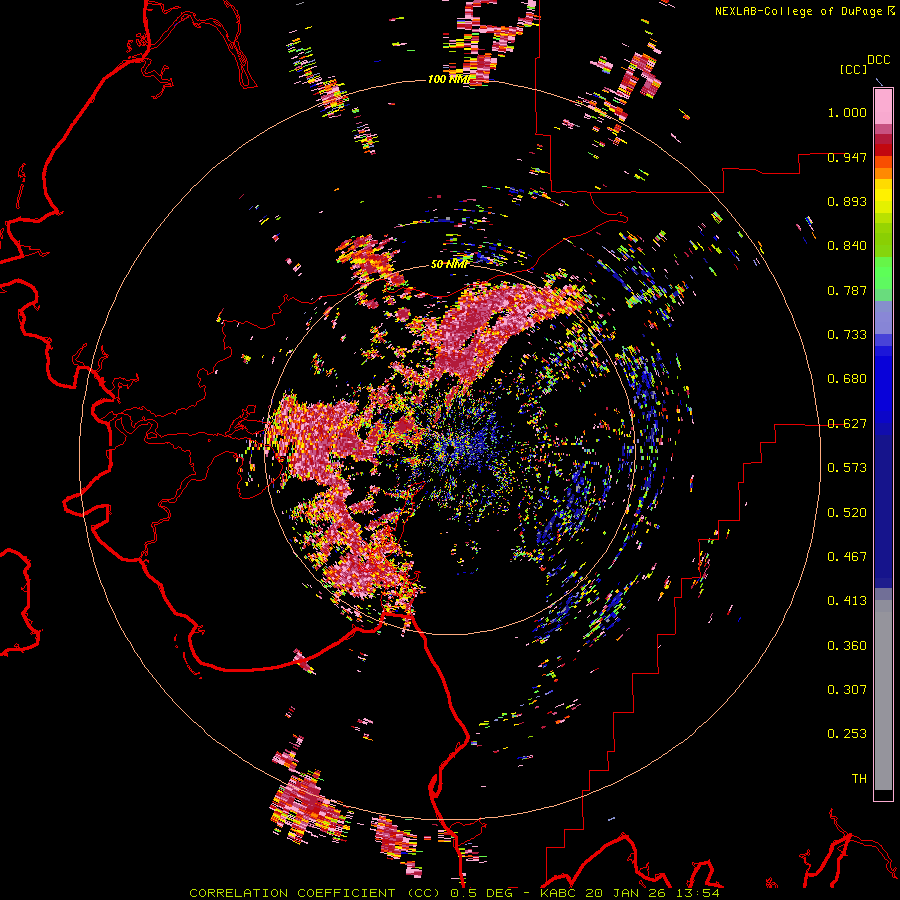Viewport: 900px width, 900px height.
Task: Click the 0.413 scale value
Action: 847,601
